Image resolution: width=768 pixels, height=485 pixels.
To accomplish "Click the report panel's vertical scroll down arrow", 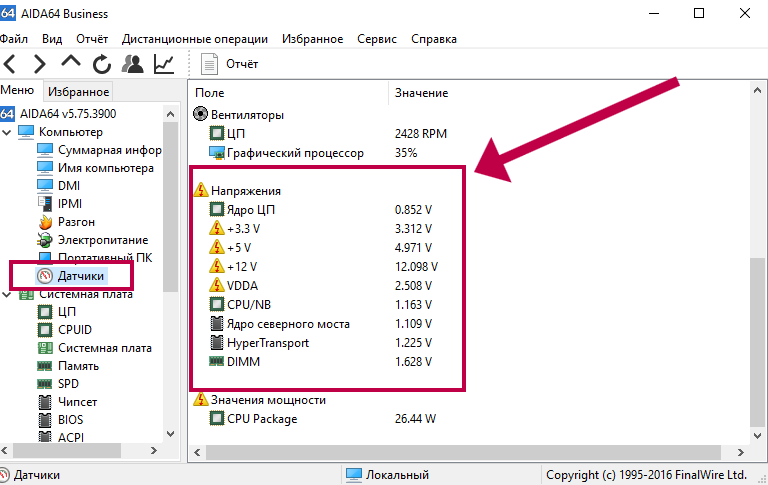I will click(x=757, y=435).
